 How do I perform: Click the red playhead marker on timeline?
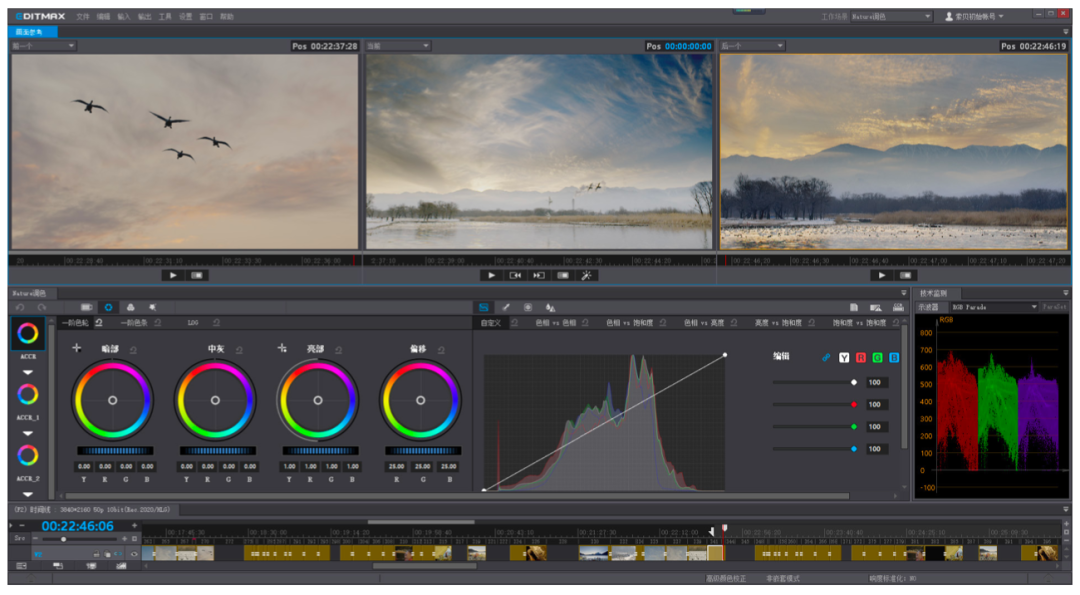[724, 529]
